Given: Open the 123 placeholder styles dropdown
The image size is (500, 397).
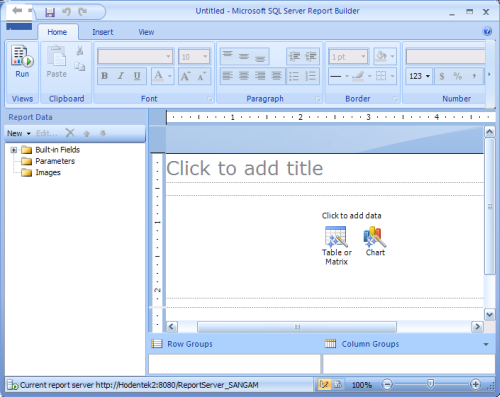Looking at the screenshot, I should click(419, 76).
